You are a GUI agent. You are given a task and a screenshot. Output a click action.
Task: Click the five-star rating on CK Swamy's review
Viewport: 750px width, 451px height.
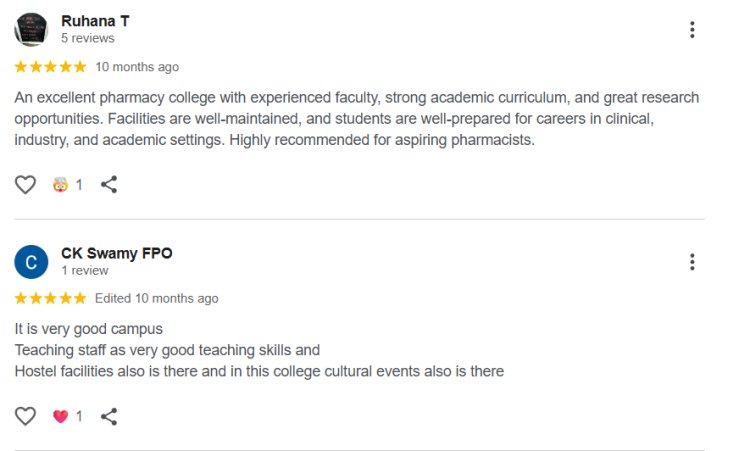click(50, 298)
